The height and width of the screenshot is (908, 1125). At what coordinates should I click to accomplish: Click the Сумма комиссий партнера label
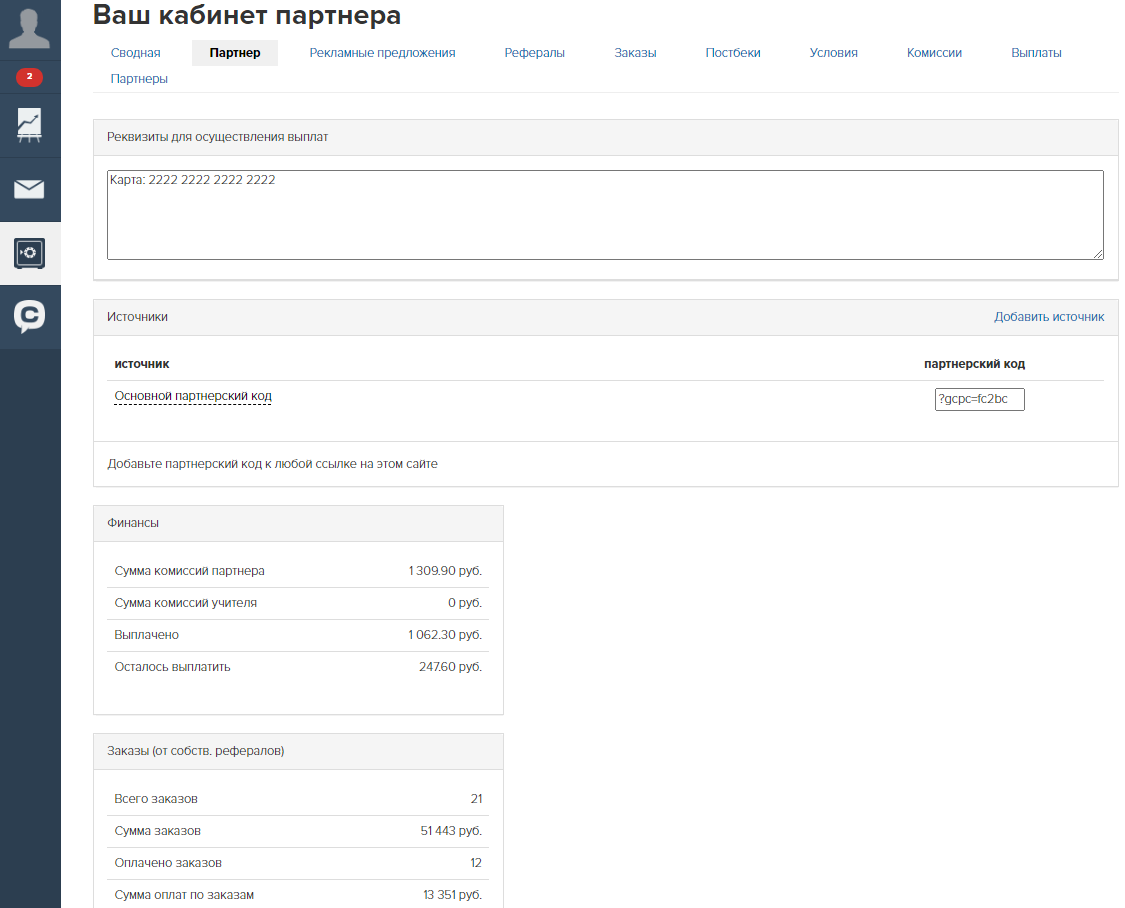click(189, 571)
